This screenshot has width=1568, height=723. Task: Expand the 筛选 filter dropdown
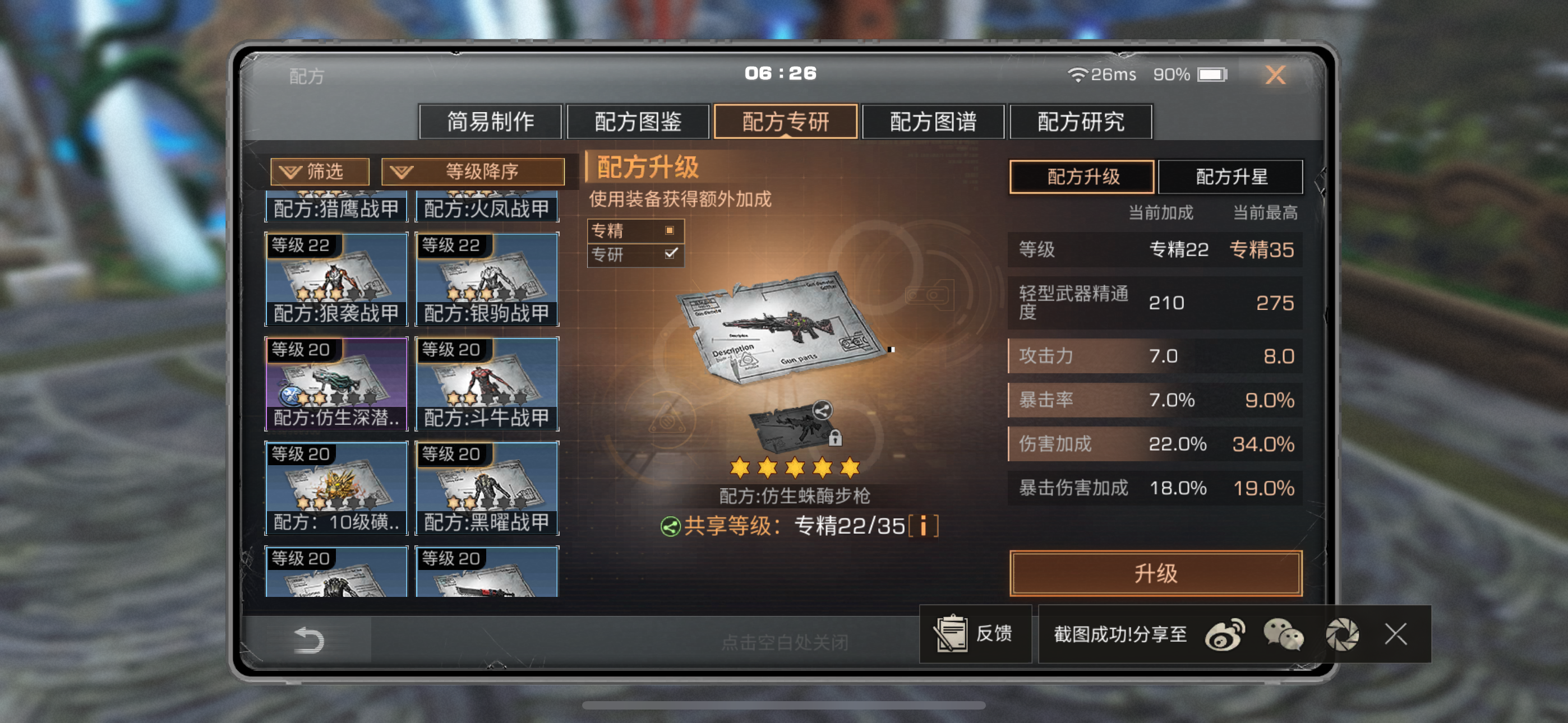click(x=320, y=172)
